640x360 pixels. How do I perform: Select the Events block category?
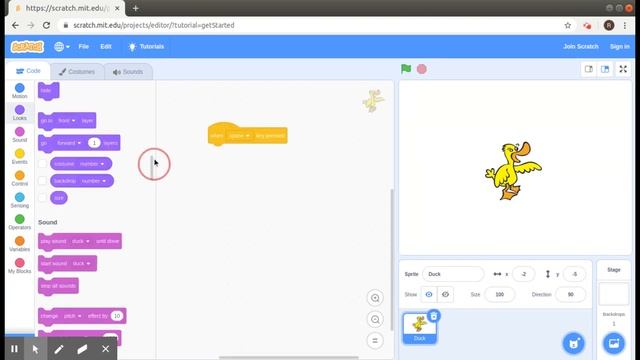(20, 157)
